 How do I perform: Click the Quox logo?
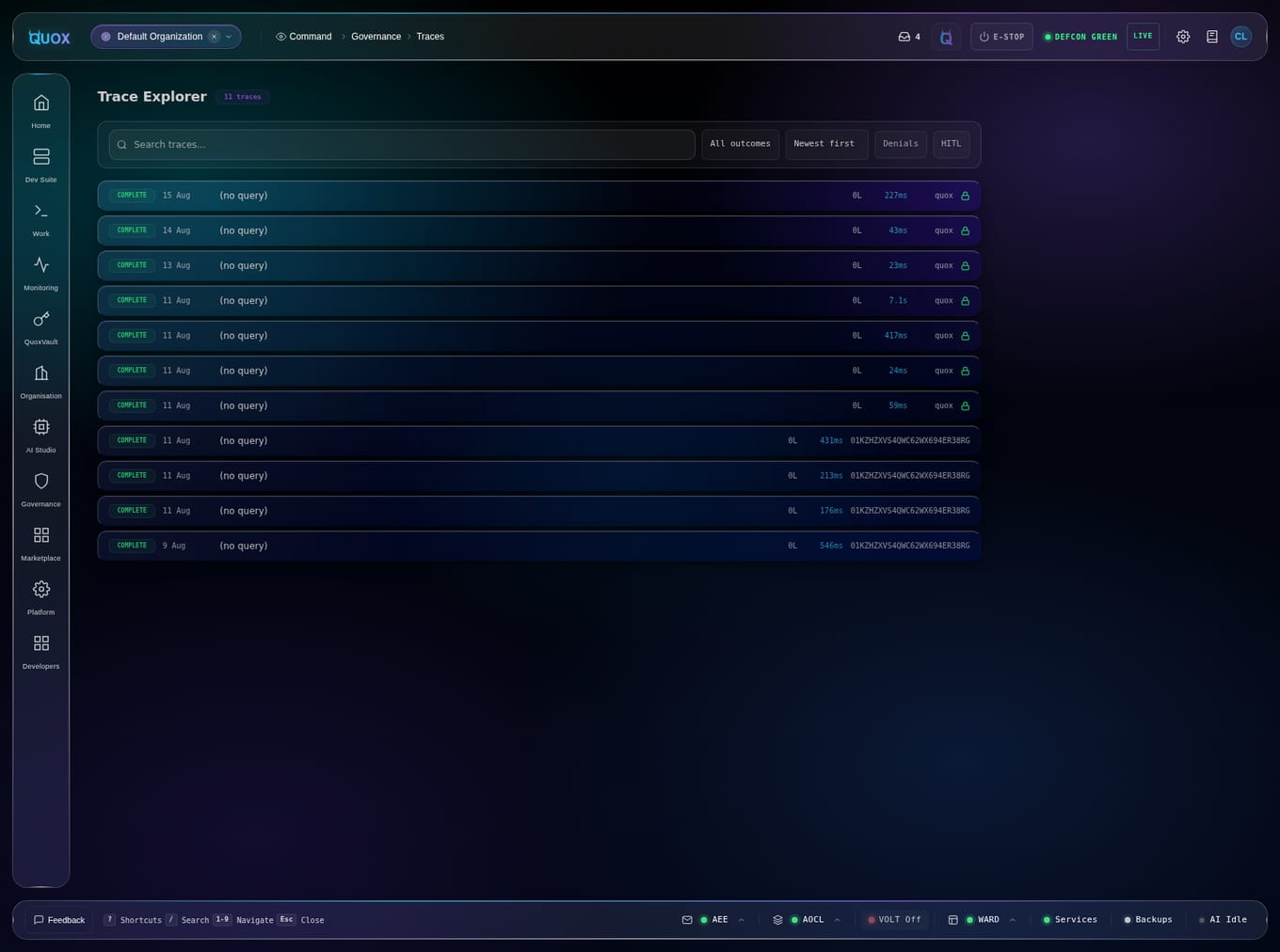49,37
